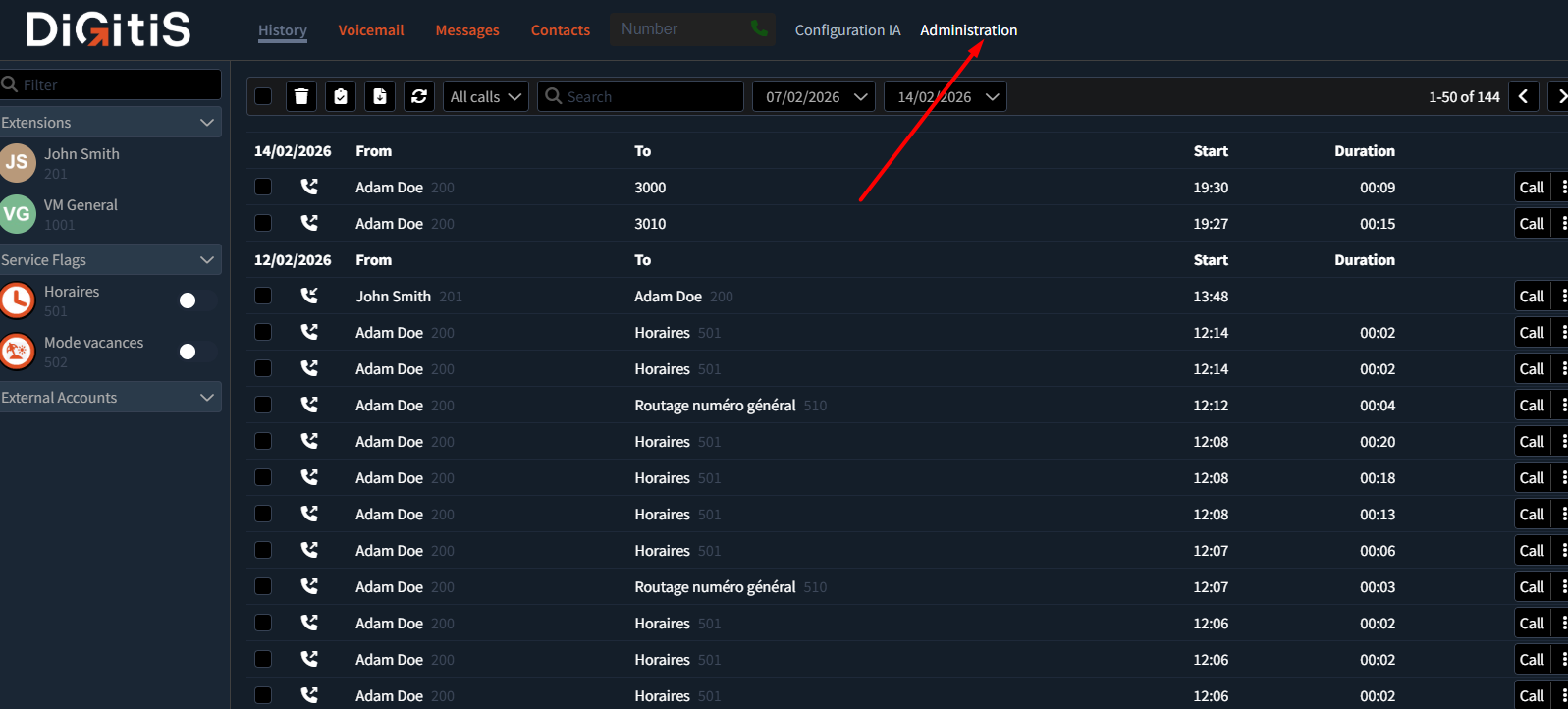The width and height of the screenshot is (1568, 709).
Task: Click the call icon on John Smith row
Action: [309, 296]
